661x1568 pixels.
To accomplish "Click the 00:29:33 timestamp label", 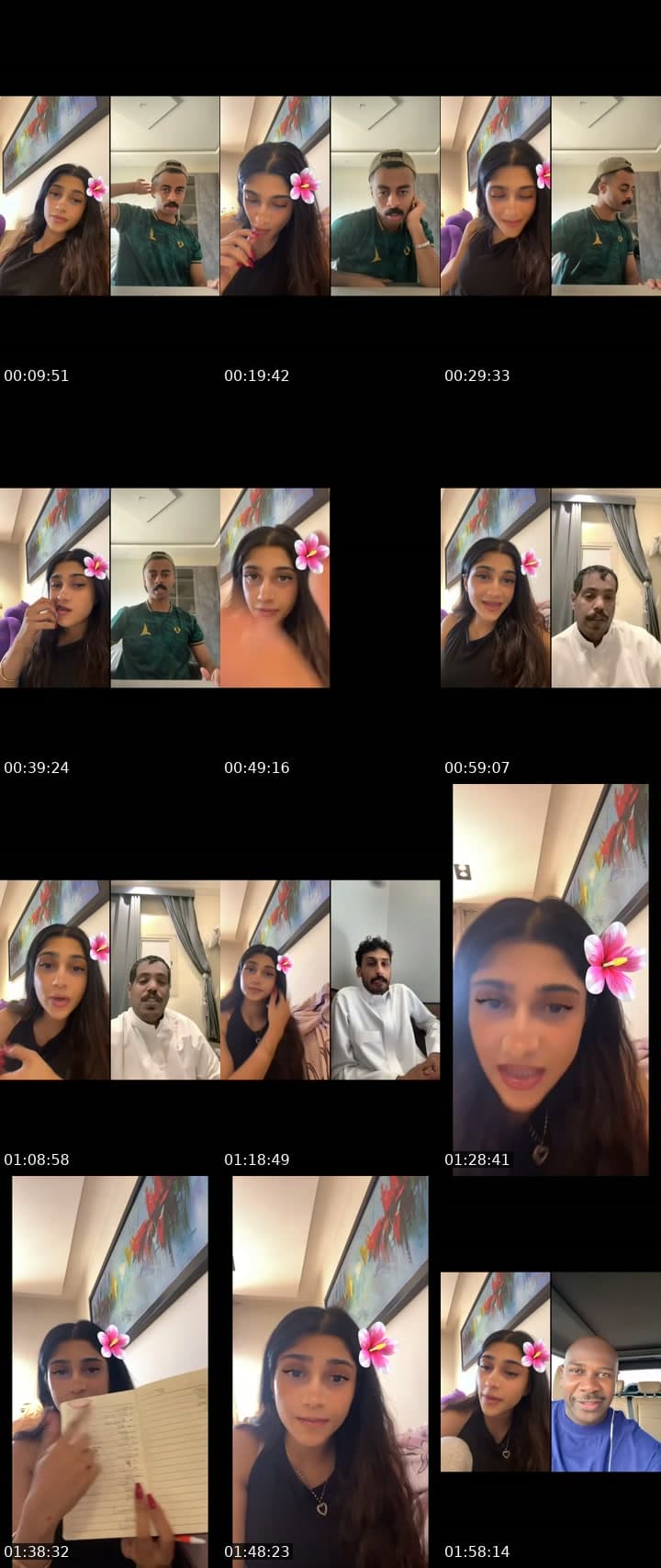I will 477,375.
